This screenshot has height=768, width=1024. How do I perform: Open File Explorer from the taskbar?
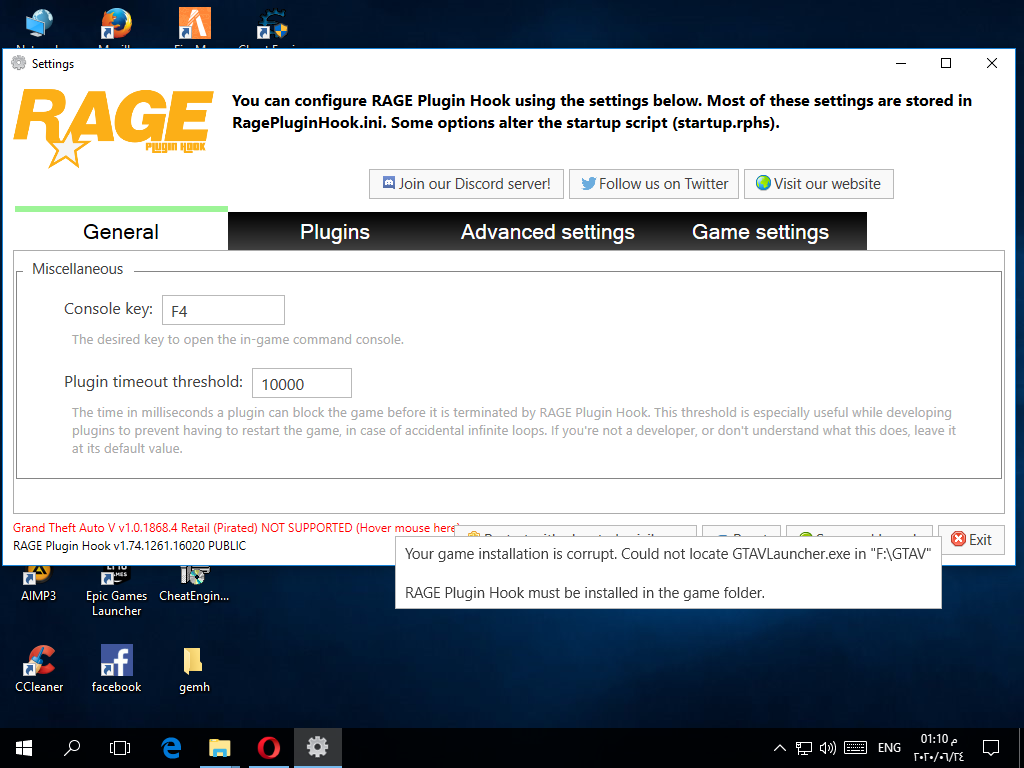pos(219,748)
